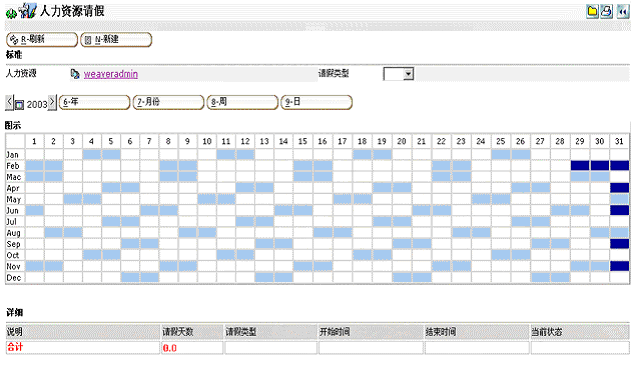Click the Mac row label
Screen dimensions: 631x384
14,177
